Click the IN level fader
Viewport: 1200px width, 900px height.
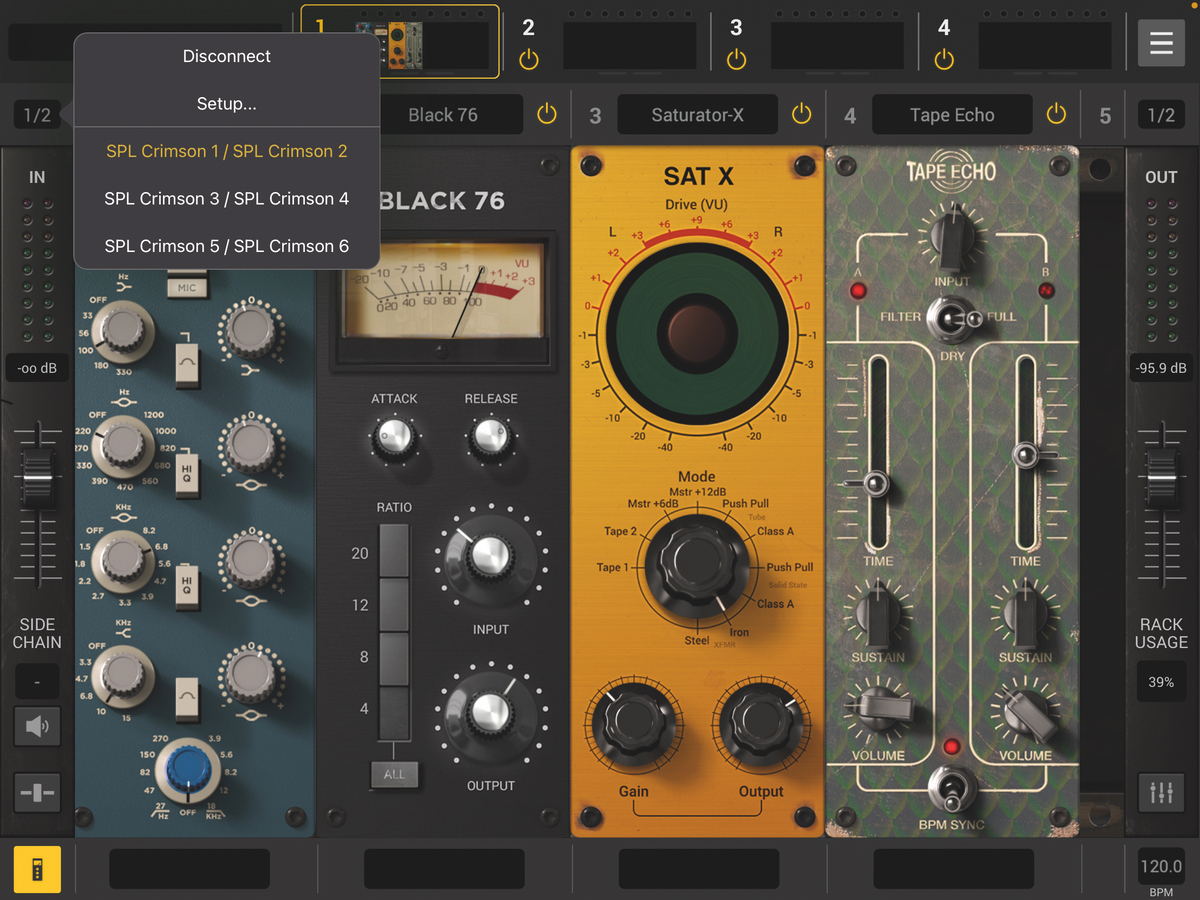click(x=37, y=480)
